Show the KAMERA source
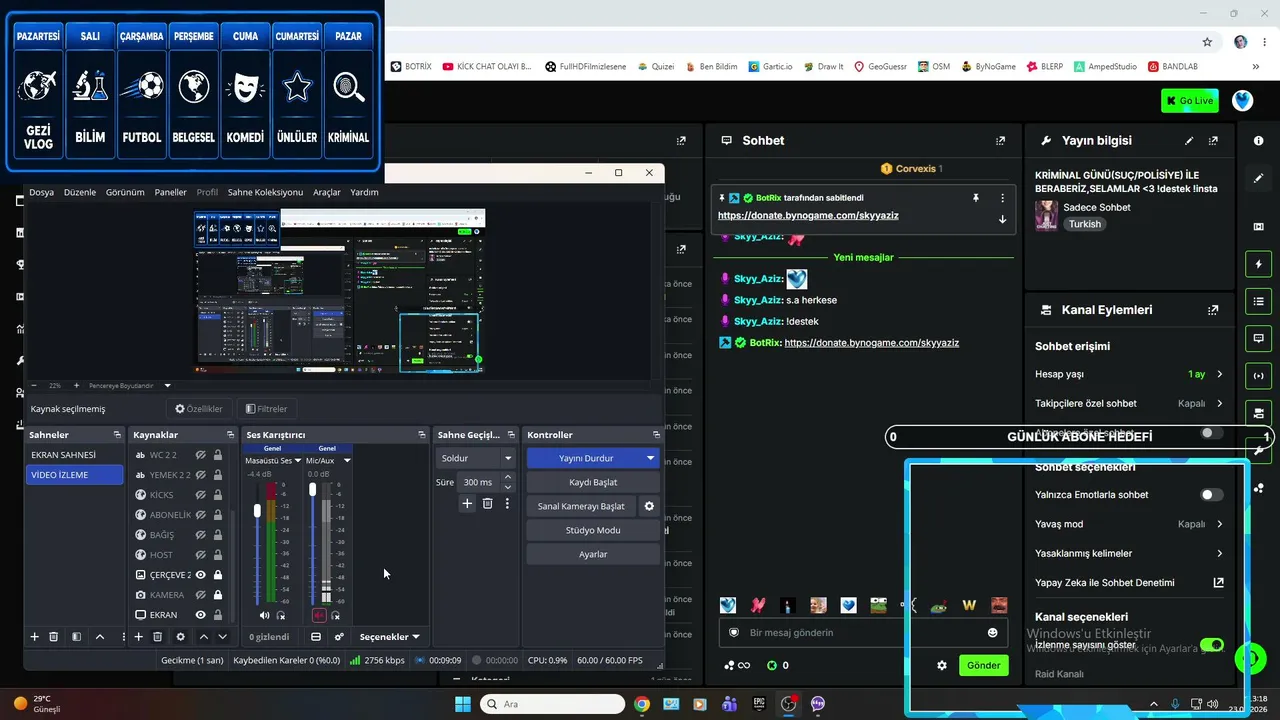The image size is (1280, 720). pyautogui.click(x=201, y=595)
